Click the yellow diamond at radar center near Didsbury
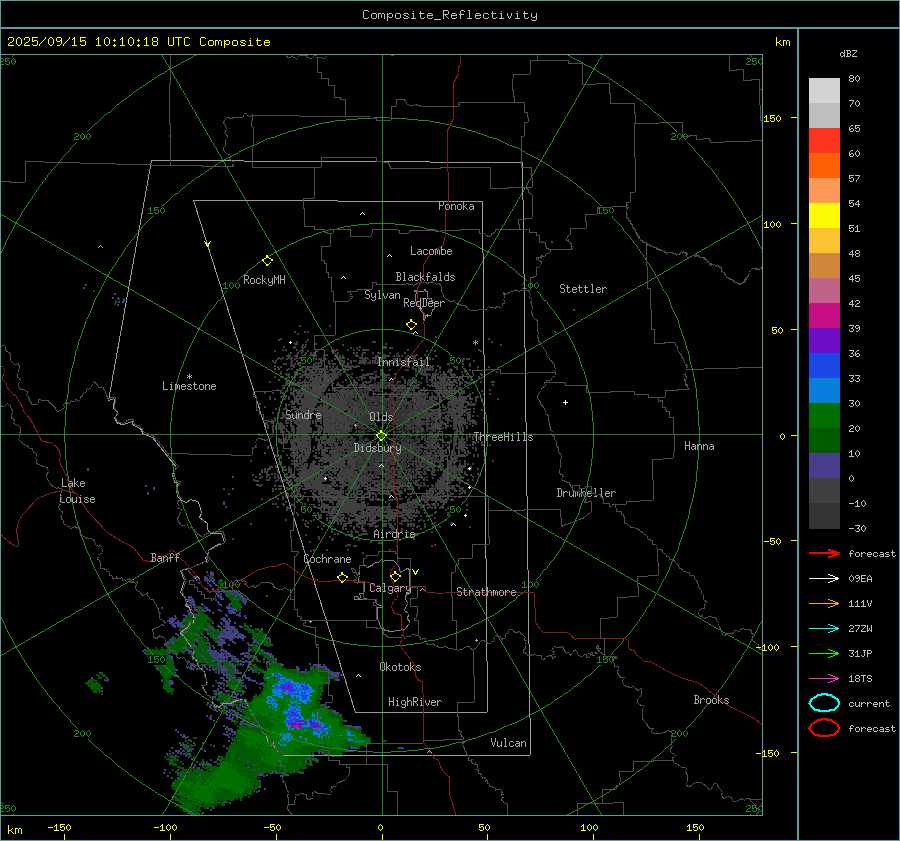The image size is (900, 841). 381,436
